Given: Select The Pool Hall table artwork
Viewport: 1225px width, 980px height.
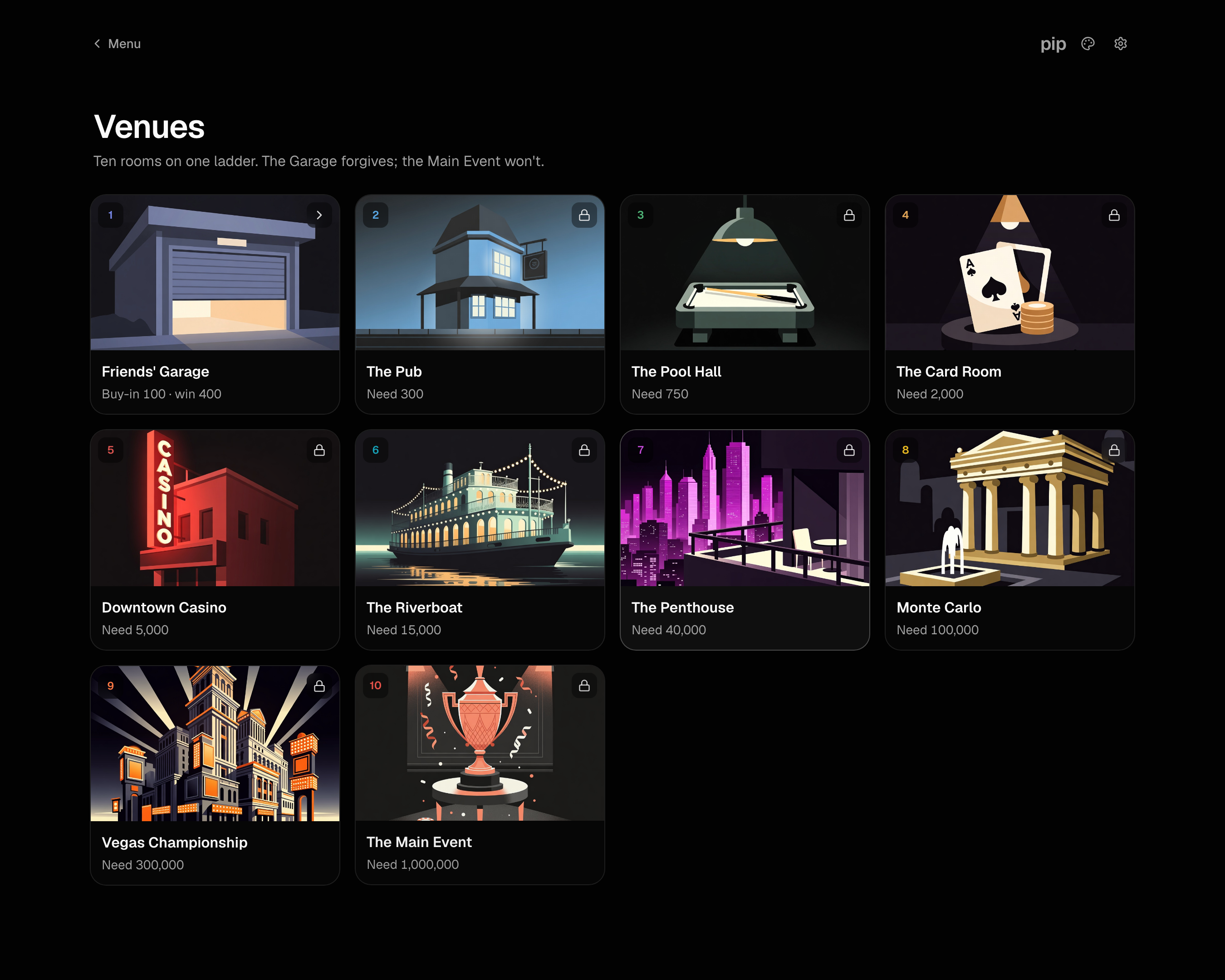Looking at the screenshot, I should (745, 273).
